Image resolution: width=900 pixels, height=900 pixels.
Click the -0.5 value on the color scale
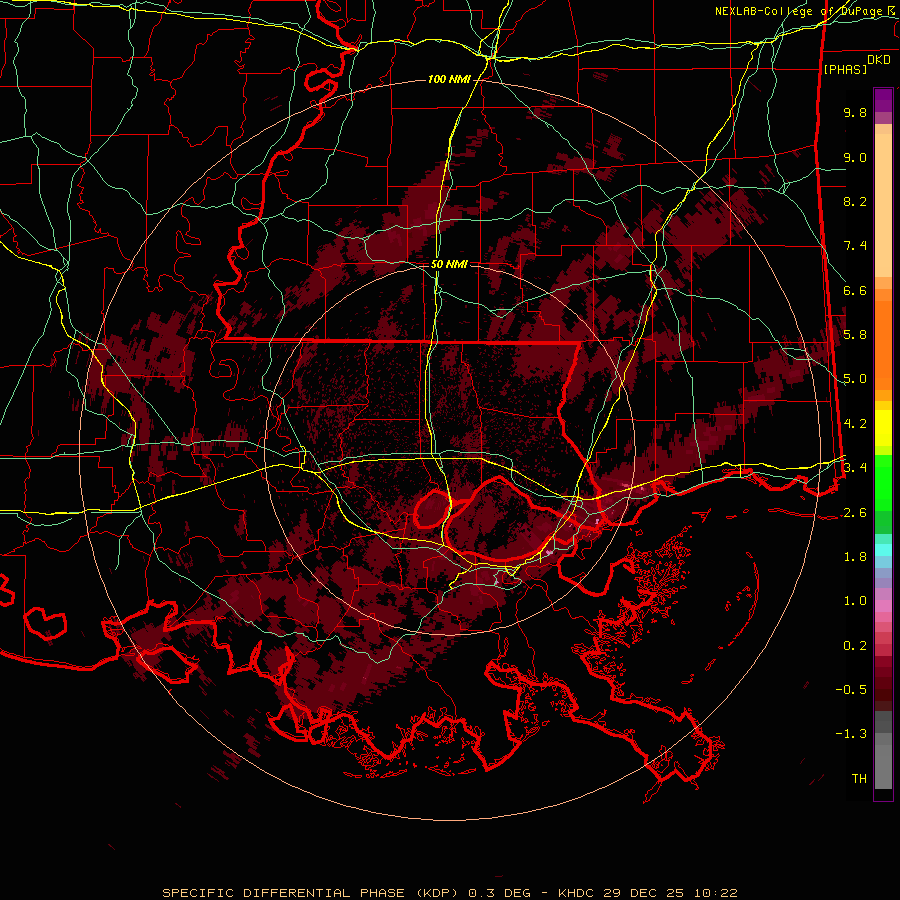click(x=851, y=690)
